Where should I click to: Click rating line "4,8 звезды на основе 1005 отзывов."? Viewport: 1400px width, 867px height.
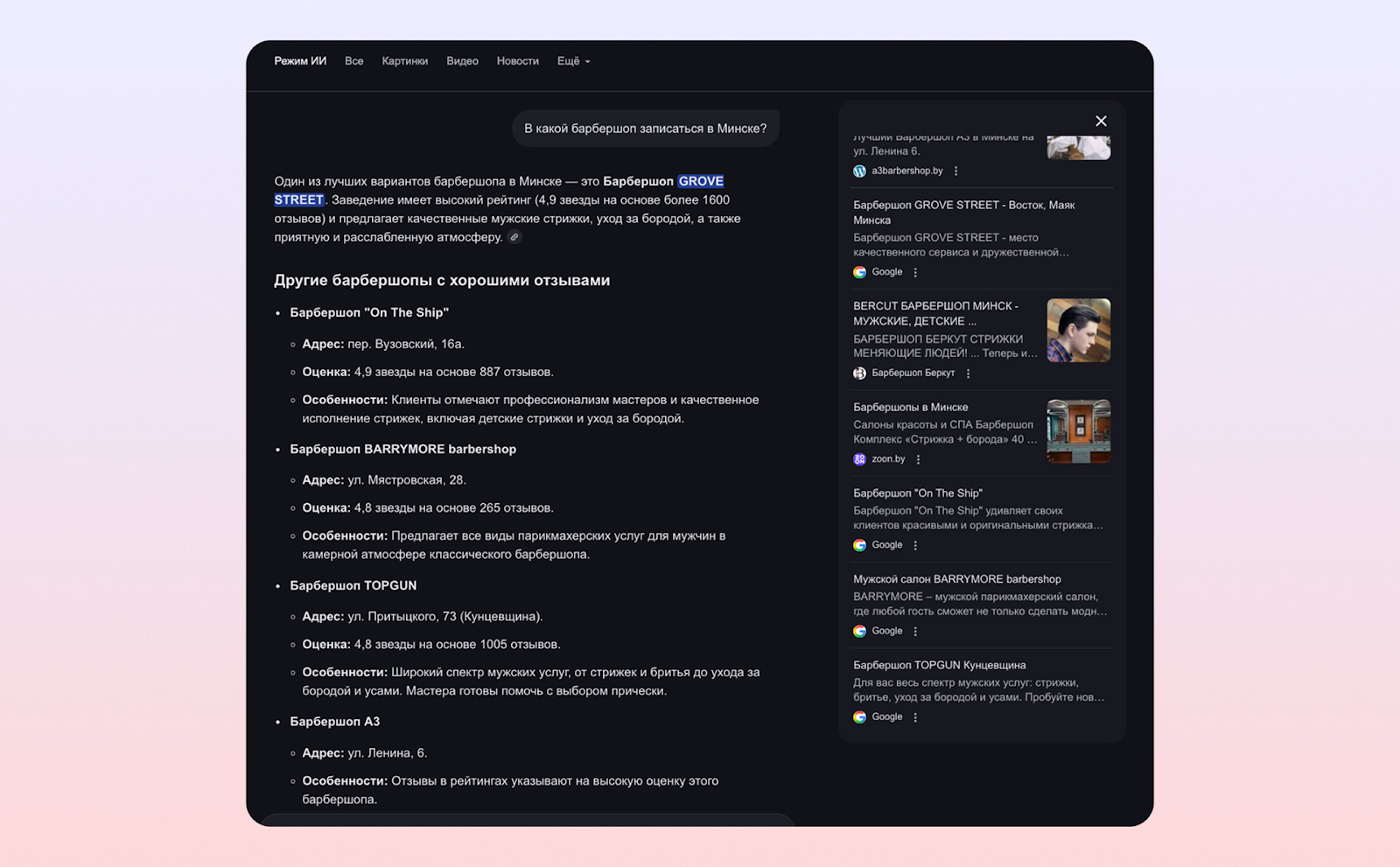coord(458,645)
